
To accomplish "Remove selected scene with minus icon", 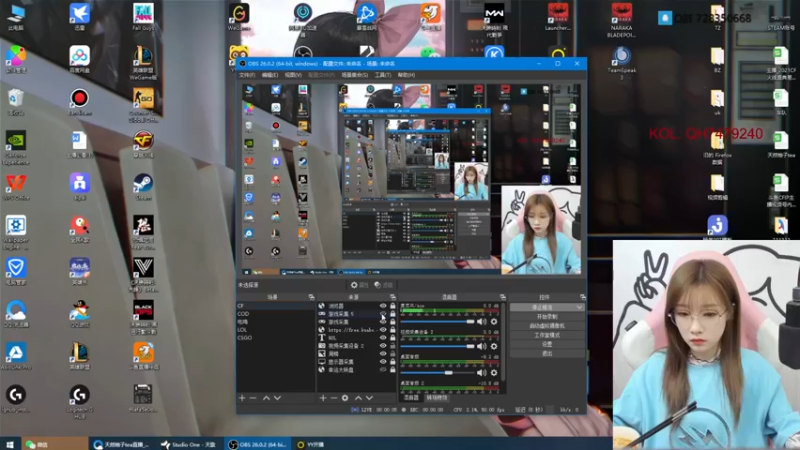I will (x=253, y=398).
